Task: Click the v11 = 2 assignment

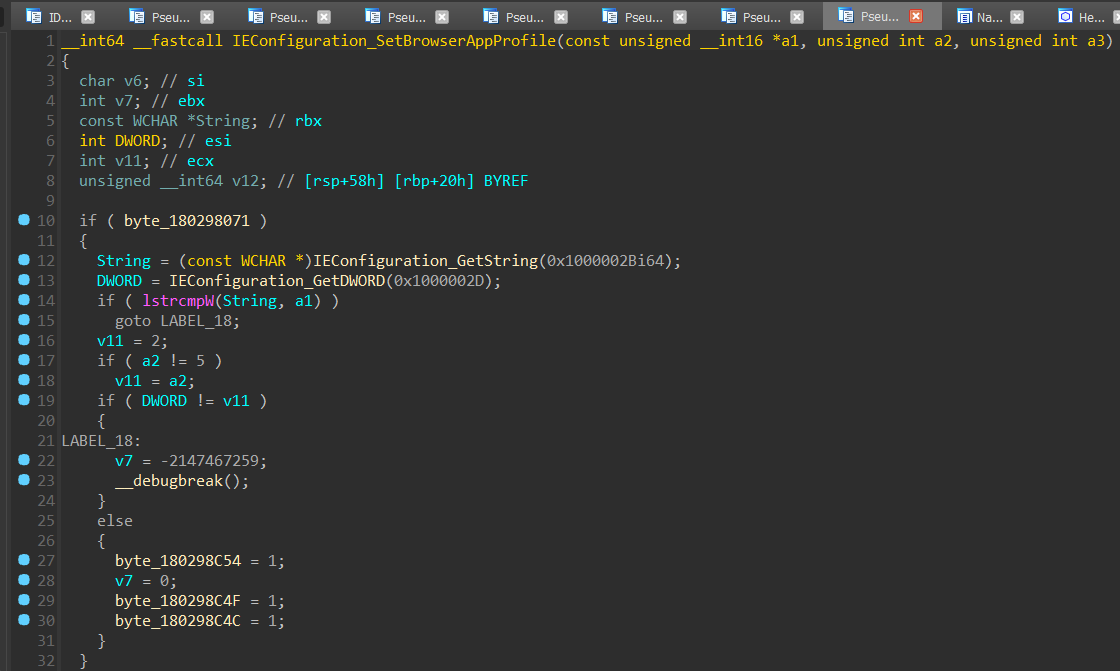Action: 133,341
